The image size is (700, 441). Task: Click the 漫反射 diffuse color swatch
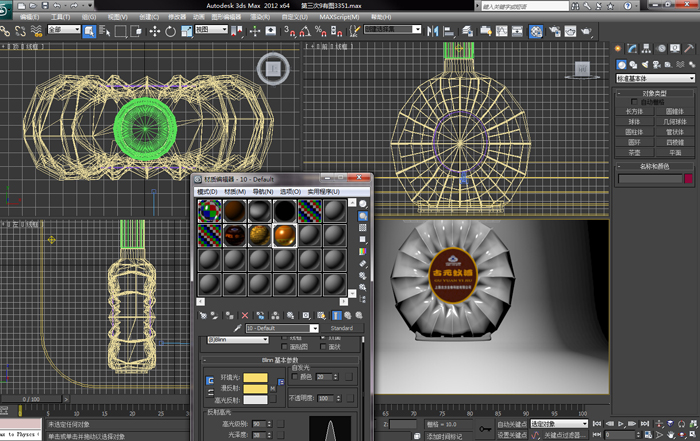255,388
